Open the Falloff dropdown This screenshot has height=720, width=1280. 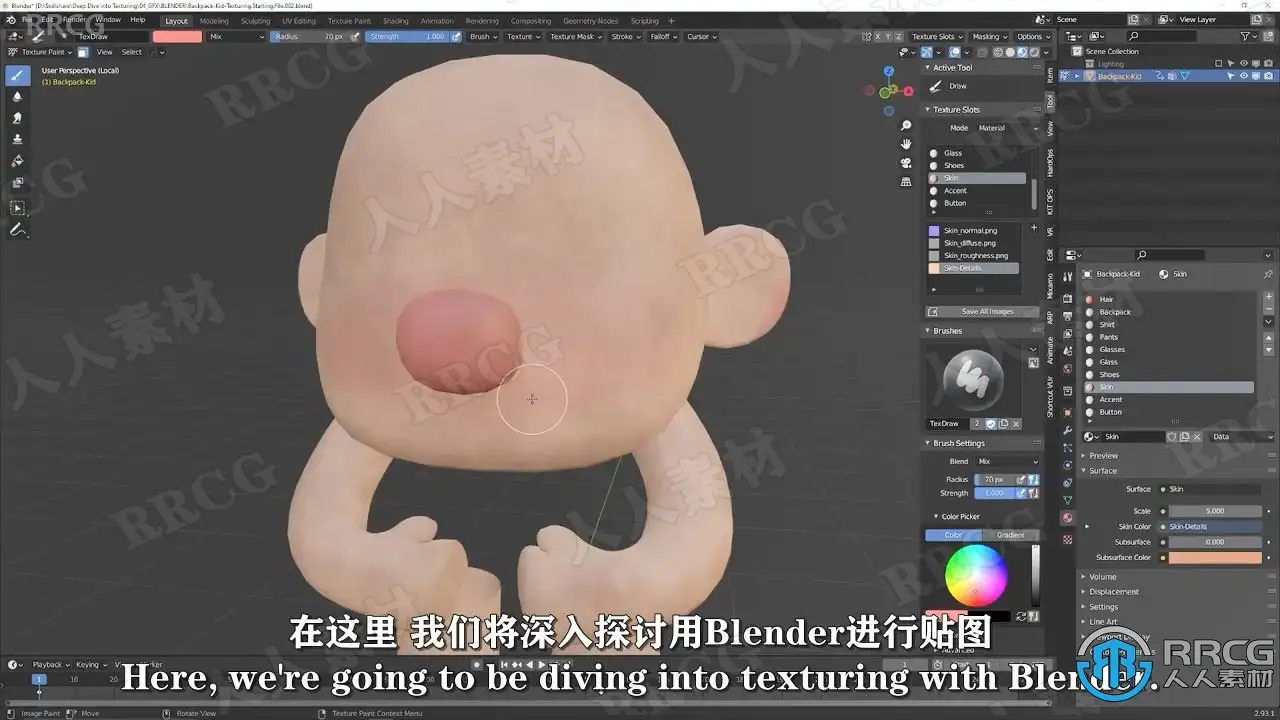[x=663, y=37]
